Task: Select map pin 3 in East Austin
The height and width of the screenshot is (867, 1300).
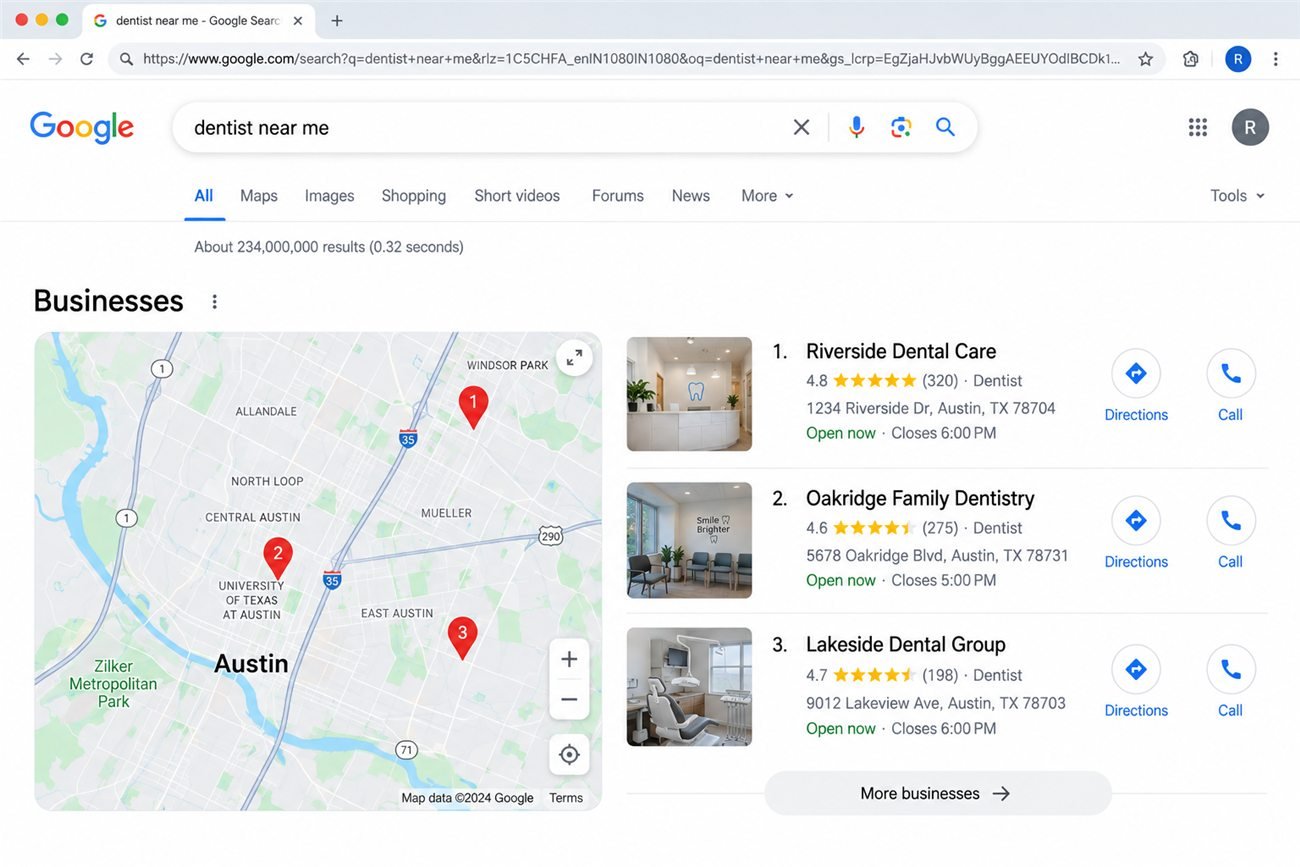Action: (461, 636)
